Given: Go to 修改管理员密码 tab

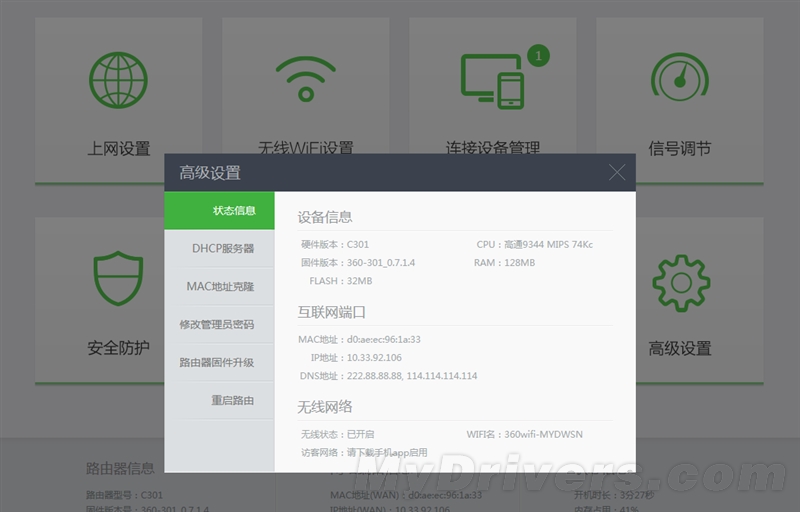Looking at the screenshot, I should pyautogui.click(x=219, y=324).
